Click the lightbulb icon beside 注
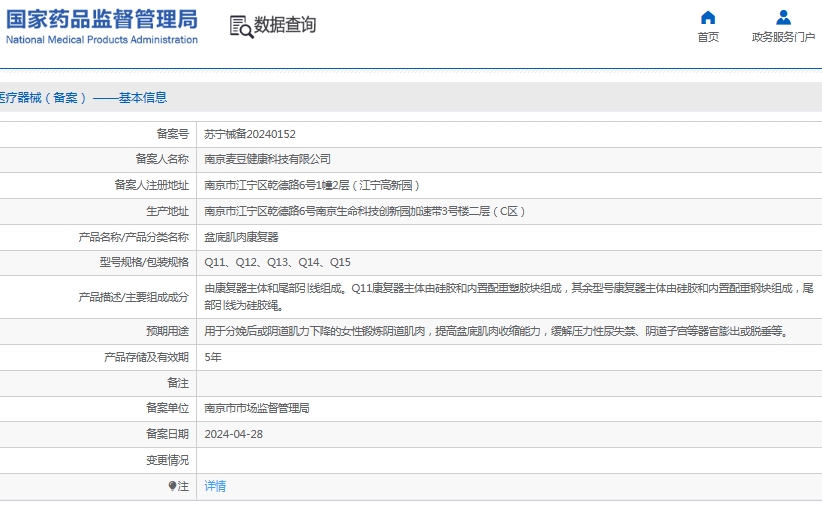The image size is (822, 508). click(172, 486)
